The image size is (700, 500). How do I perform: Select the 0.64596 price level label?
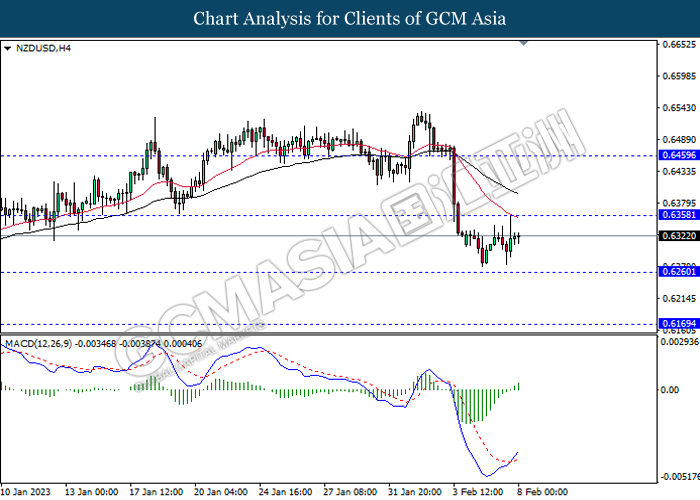click(x=679, y=155)
